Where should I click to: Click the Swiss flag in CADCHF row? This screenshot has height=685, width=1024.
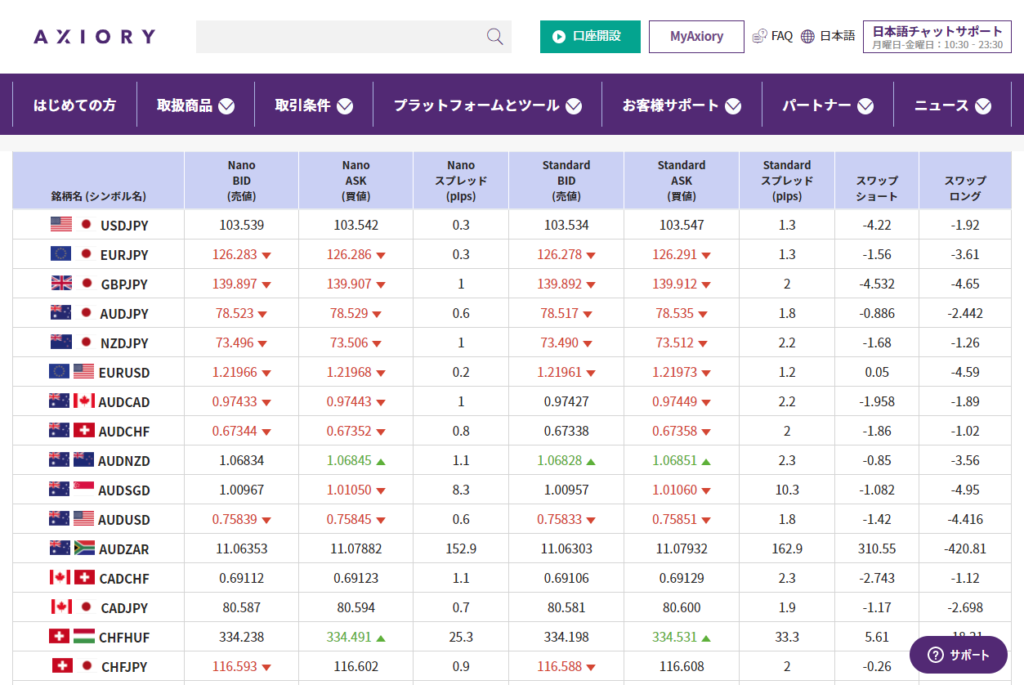[x=84, y=577]
